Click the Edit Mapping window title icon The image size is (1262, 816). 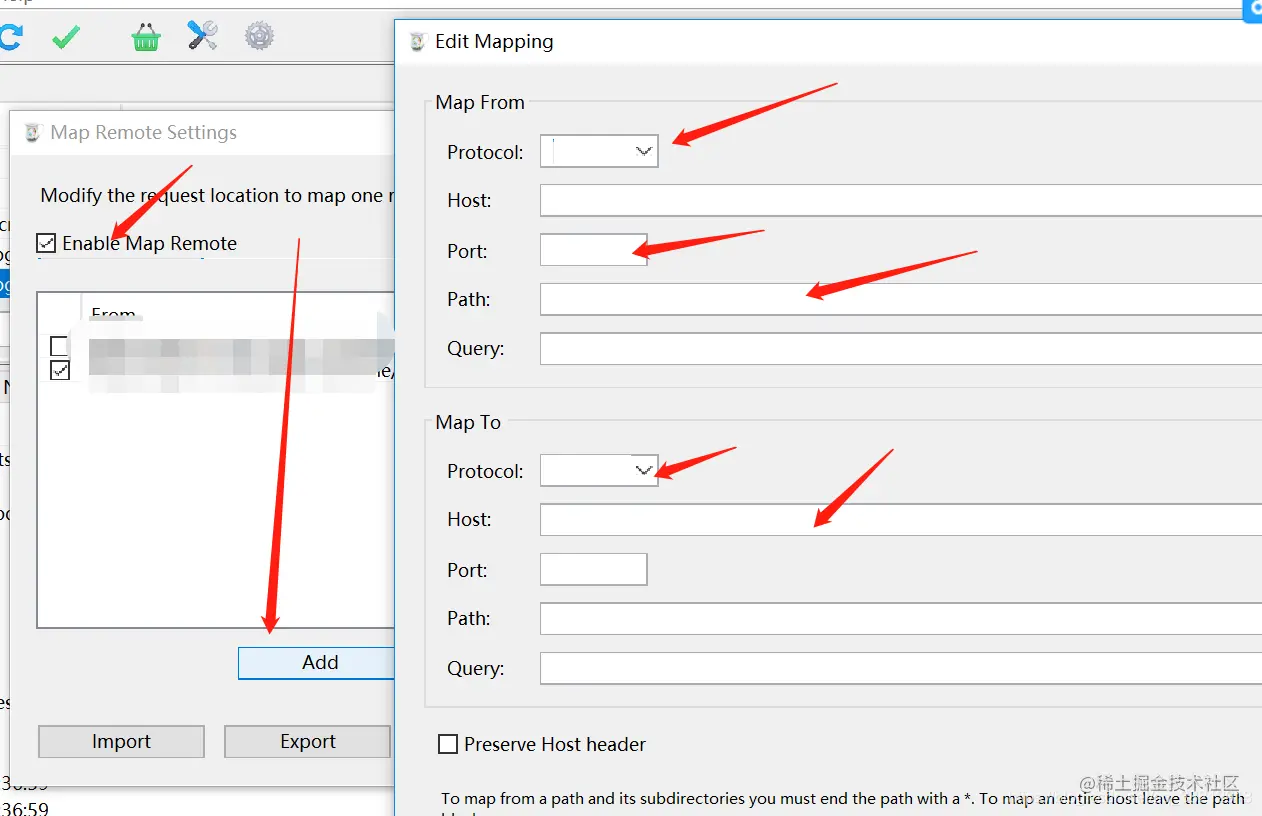click(418, 42)
